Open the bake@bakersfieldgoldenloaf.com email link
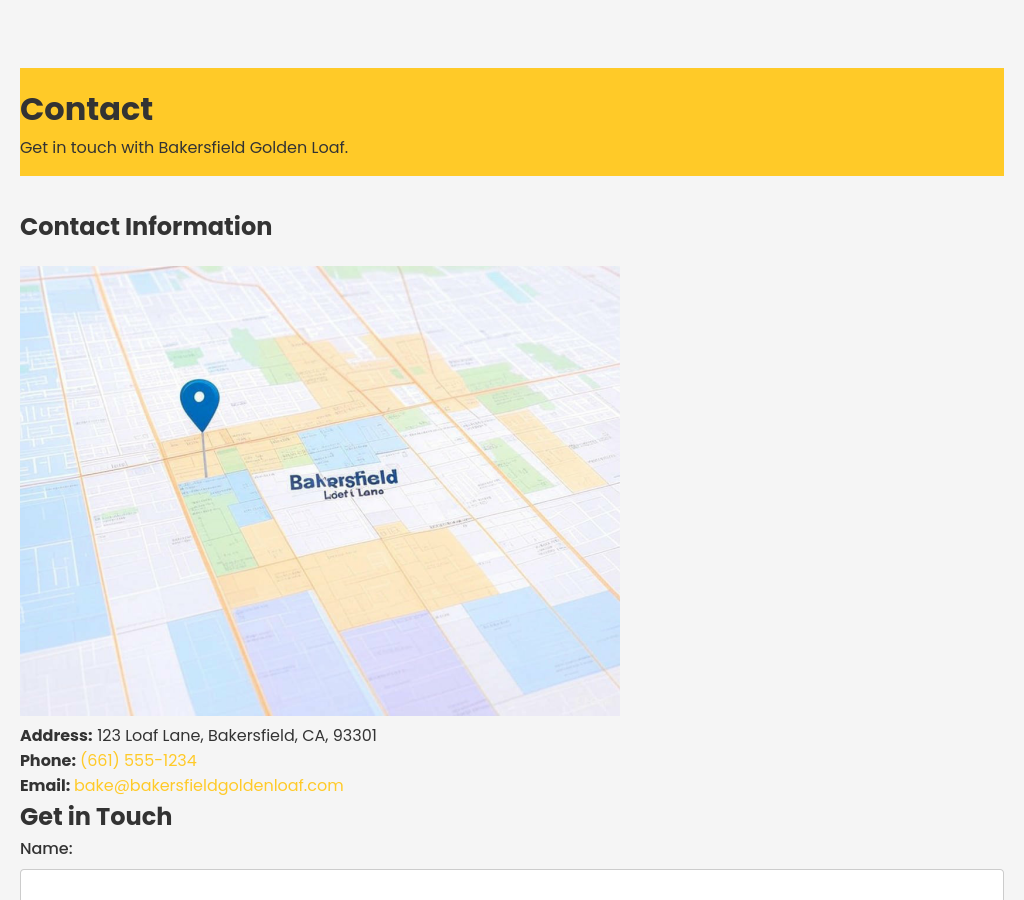This screenshot has width=1024, height=900. (x=208, y=786)
